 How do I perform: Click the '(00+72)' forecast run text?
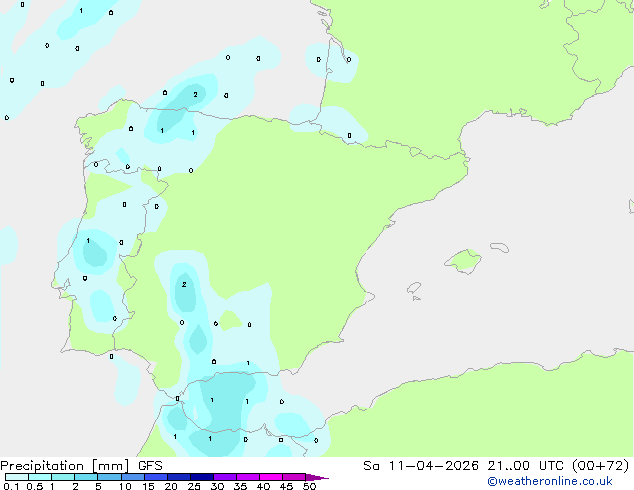[600, 466]
